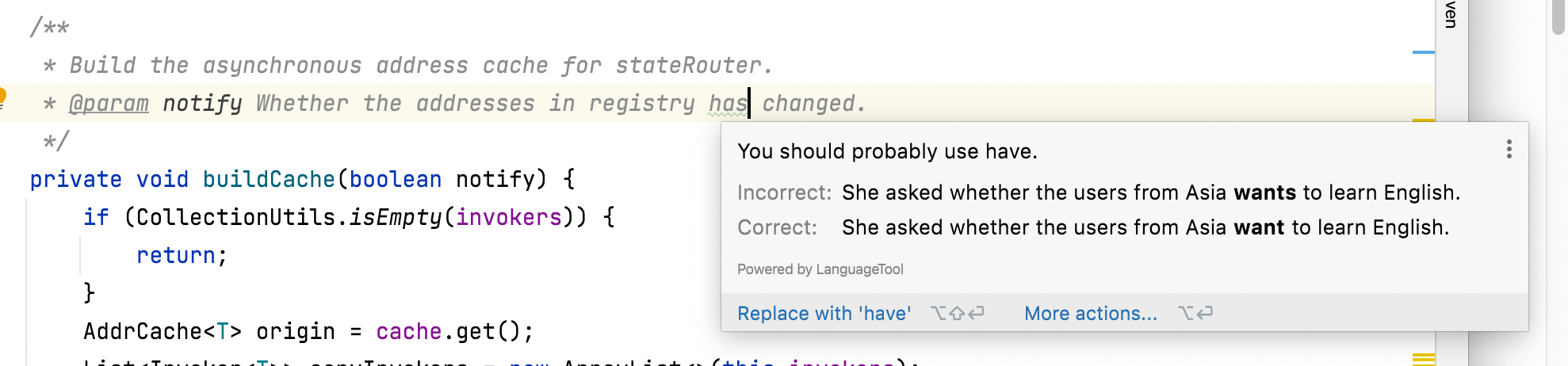This screenshot has height=366, width=1568.
Task: Open the 'More actions...' link
Action: click(x=1091, y=314)
